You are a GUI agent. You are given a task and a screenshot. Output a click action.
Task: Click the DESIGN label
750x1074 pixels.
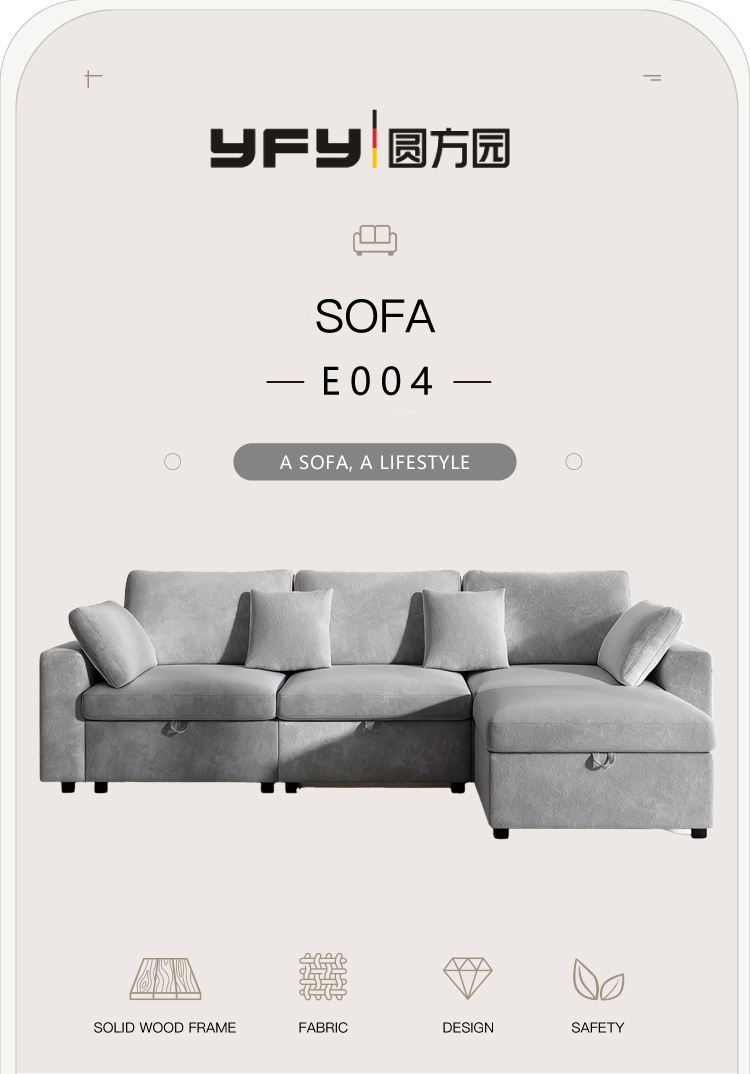point(468,1027)
